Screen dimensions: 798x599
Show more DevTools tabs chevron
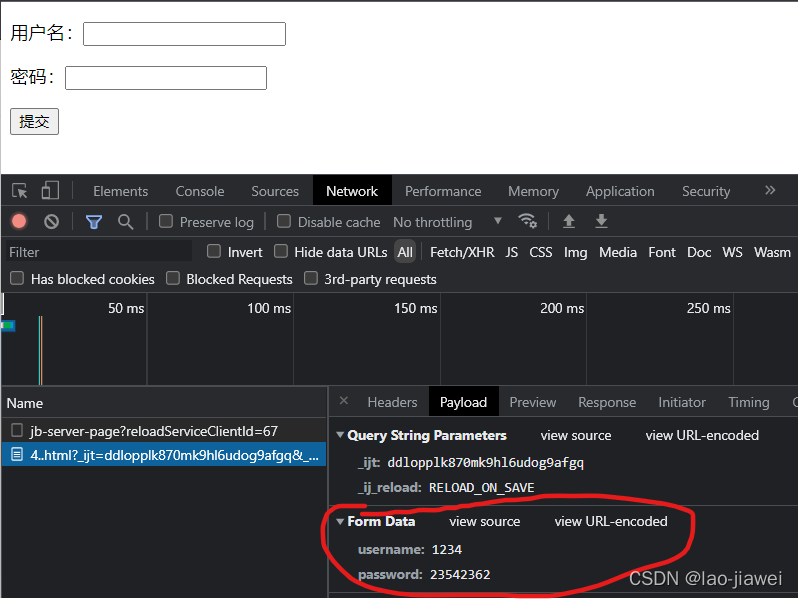point(770,190)
